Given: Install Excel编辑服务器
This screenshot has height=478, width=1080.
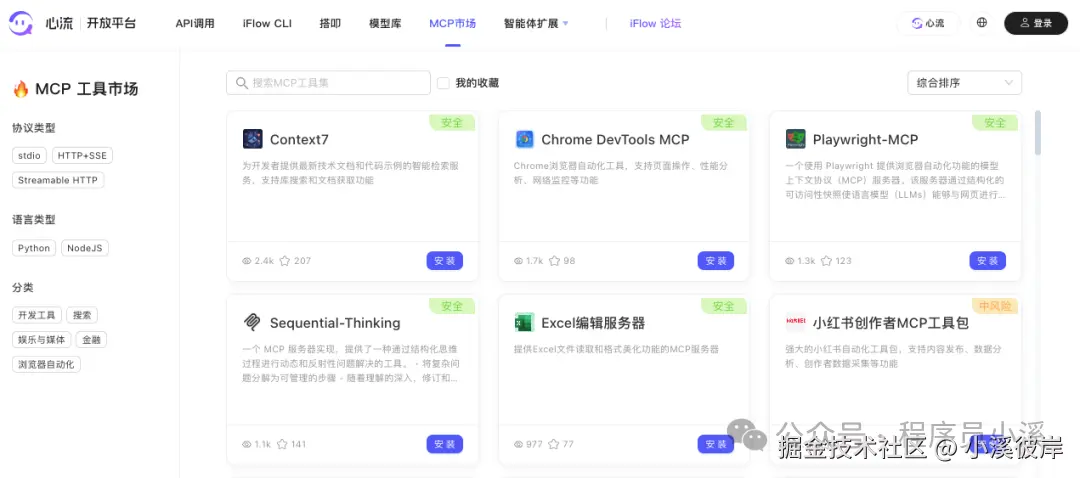Looking at the screenshot, I should point(716,444).
